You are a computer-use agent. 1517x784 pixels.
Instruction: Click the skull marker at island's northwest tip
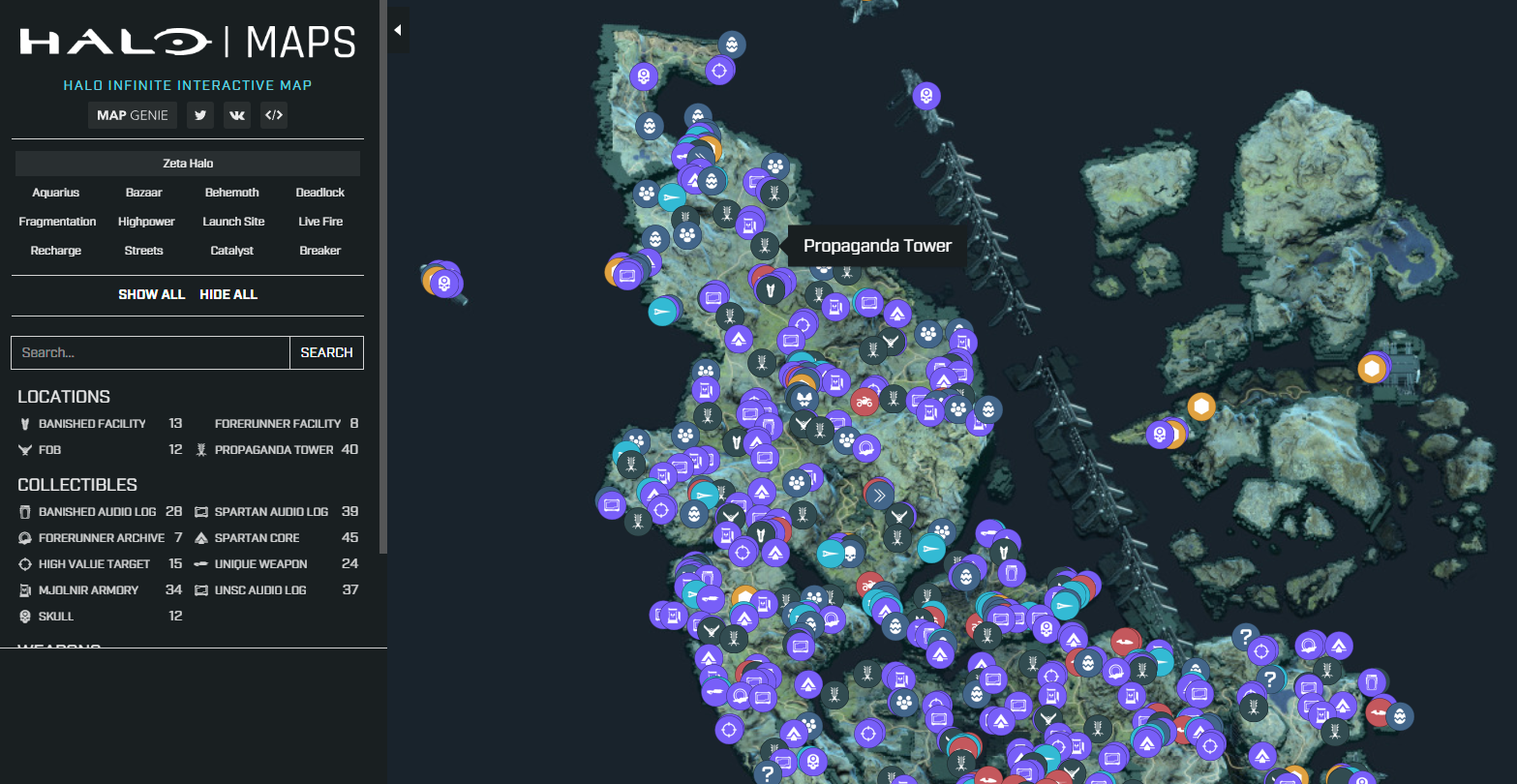(644, 75)
